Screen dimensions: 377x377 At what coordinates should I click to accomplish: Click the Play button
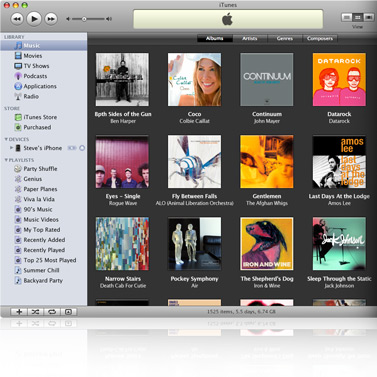pos(34,19)
